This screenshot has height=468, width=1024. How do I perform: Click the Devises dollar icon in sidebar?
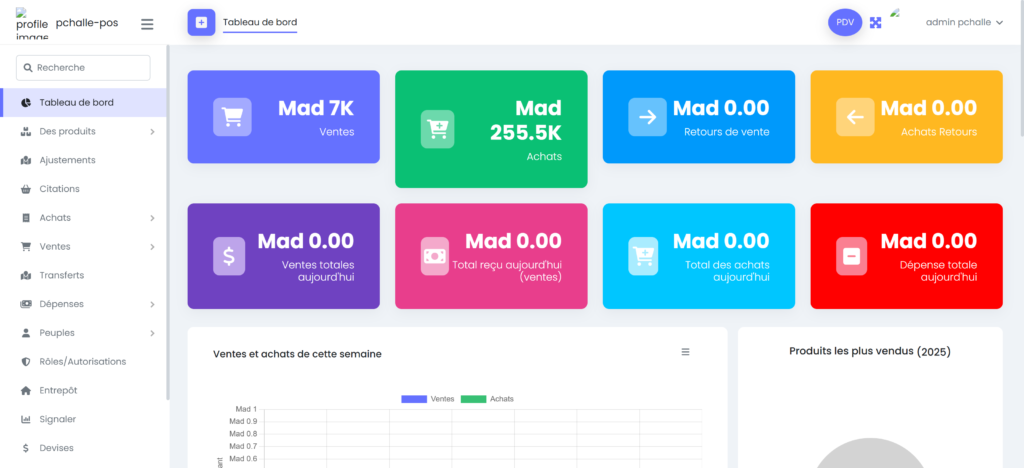pyautogui.click(x=26, y=448)
